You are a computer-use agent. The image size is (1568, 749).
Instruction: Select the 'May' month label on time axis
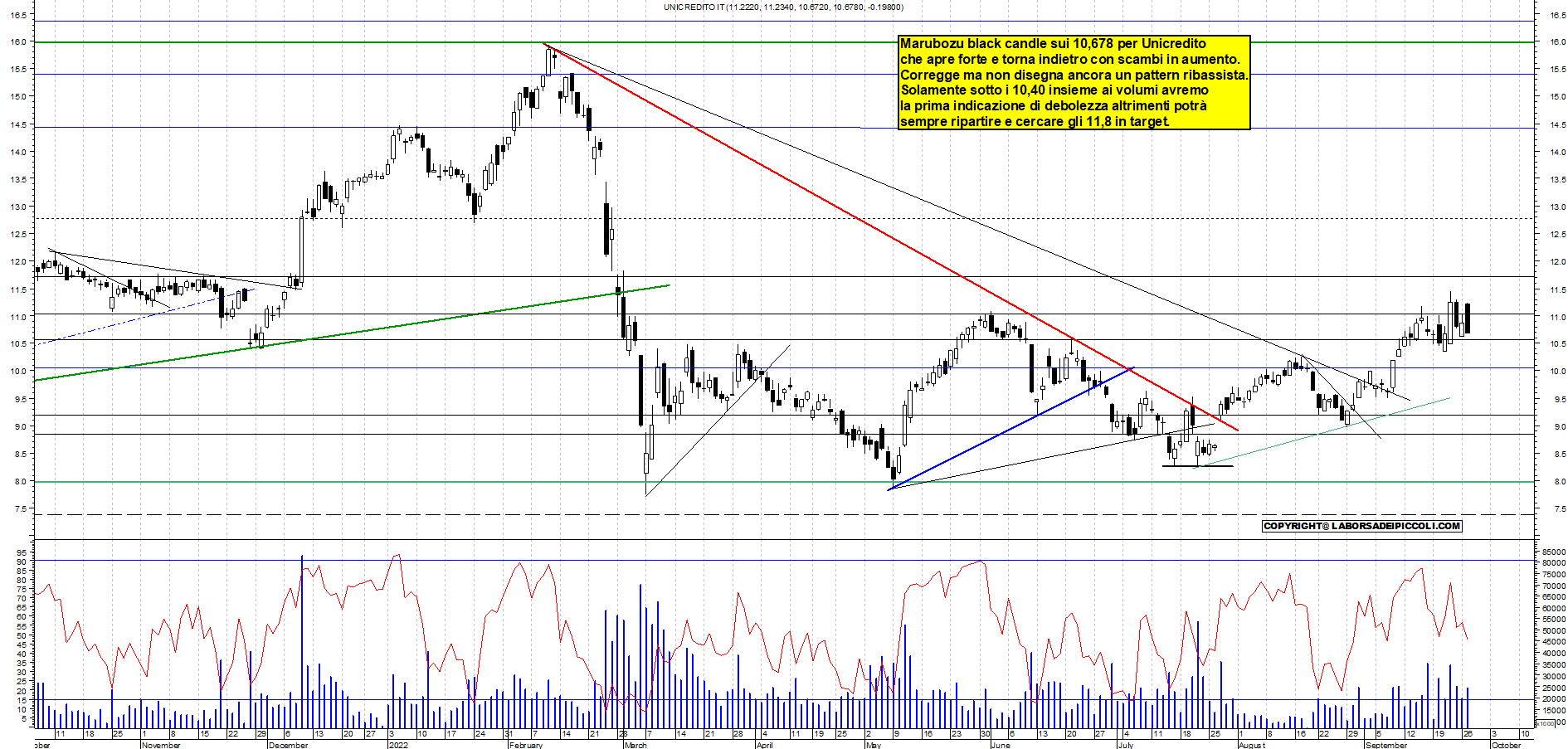(873, 745)
